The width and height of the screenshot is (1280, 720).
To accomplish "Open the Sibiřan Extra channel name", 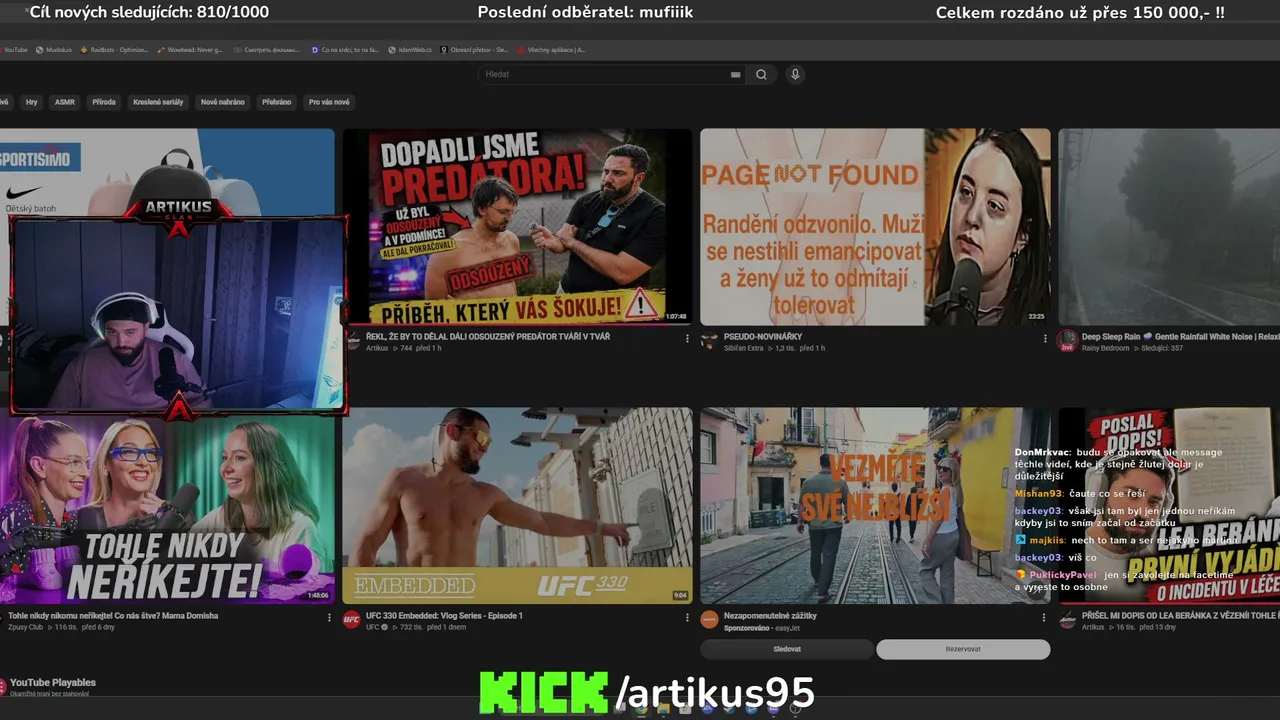I will (743, 348).
